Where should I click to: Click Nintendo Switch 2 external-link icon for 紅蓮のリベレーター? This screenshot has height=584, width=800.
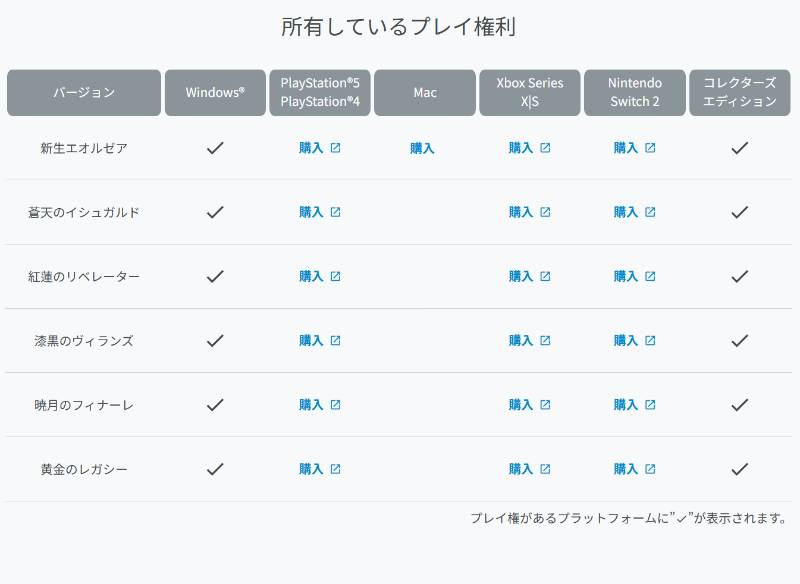[x=650, y=276]
